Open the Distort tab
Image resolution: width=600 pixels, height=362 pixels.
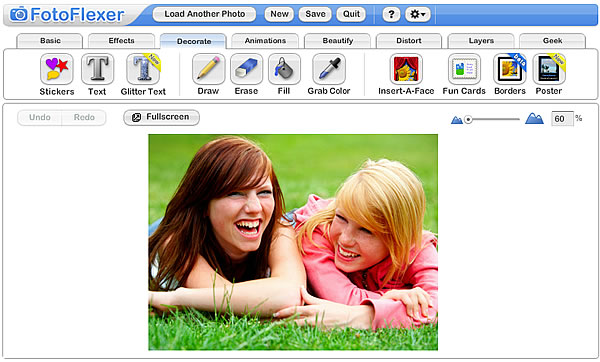click(409, 41)
